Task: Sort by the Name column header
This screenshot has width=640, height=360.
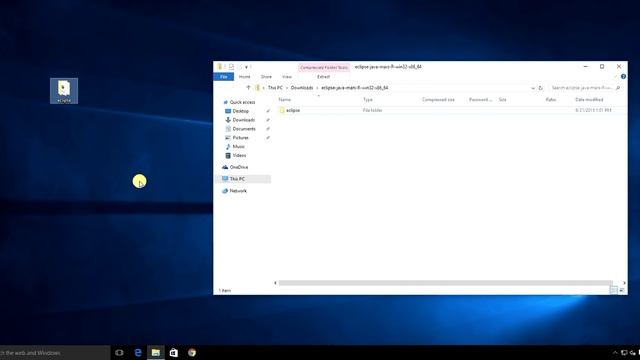Action: pos(284,100)
